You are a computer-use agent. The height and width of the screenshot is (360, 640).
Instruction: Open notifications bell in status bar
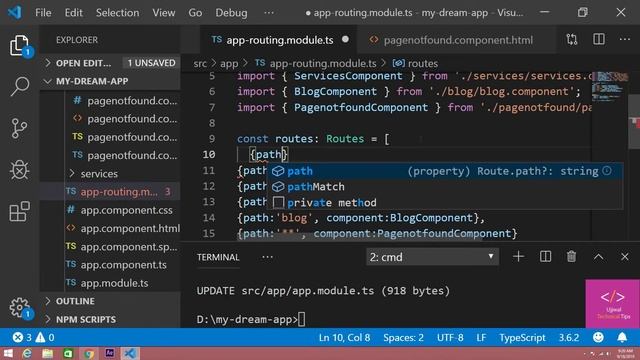[x=622, y=338]
